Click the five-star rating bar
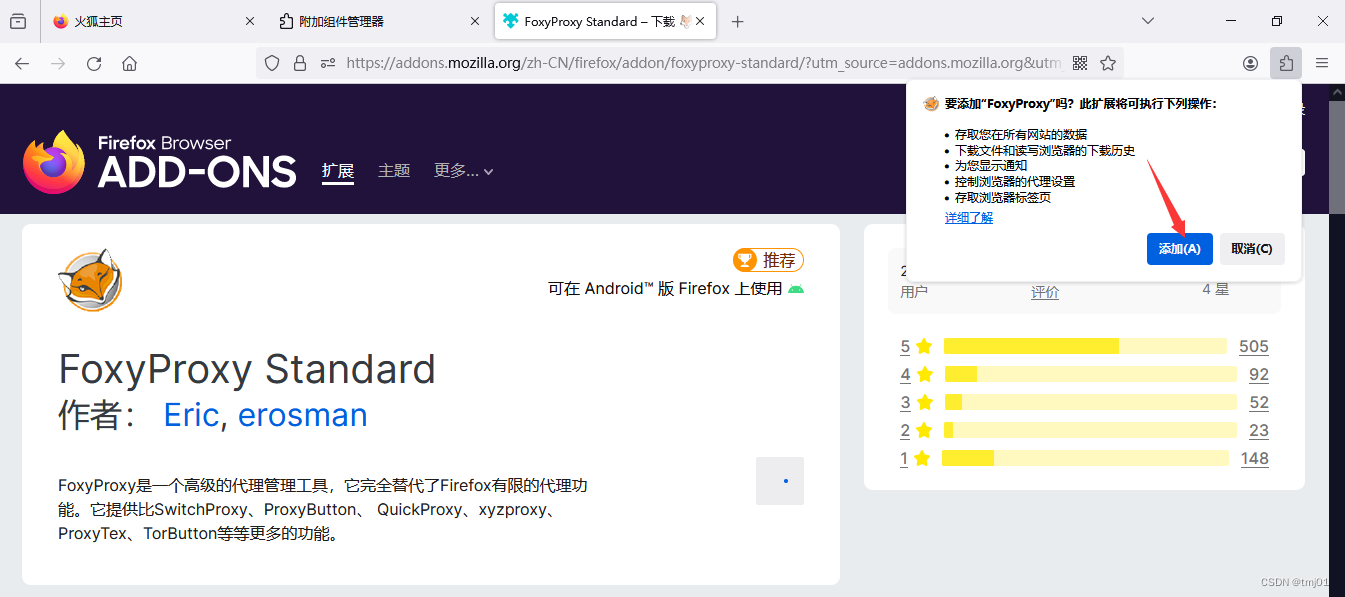The width and height of the screenshot is (1345, 597). coord(1085,346)
